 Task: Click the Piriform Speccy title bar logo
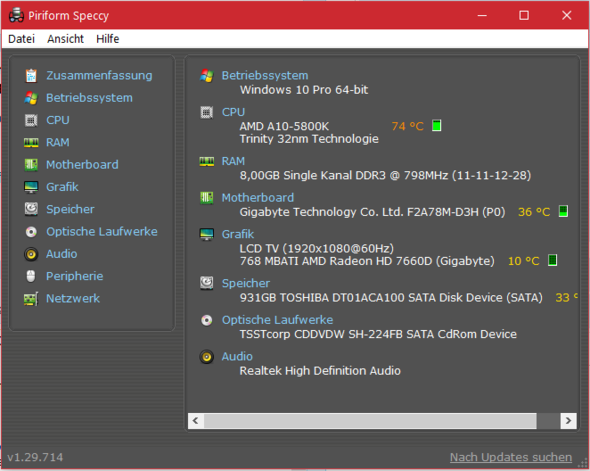coord(16,15)
